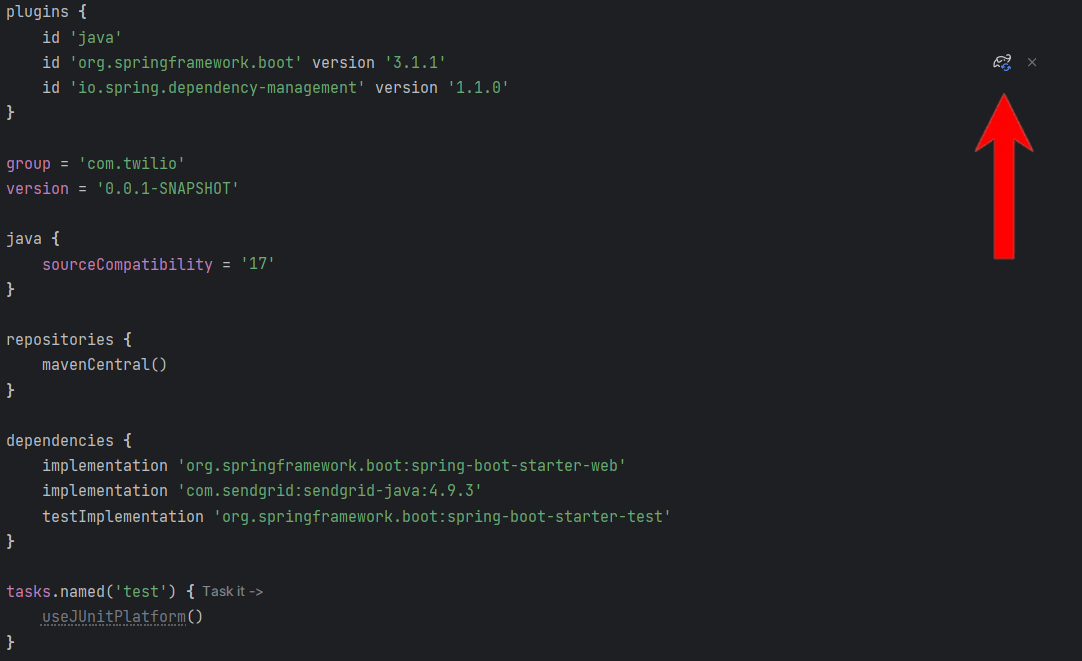This screenshot has width=1082, height=661.
Task: Place cursor on the plugins keyword
Action: point(37,12)
